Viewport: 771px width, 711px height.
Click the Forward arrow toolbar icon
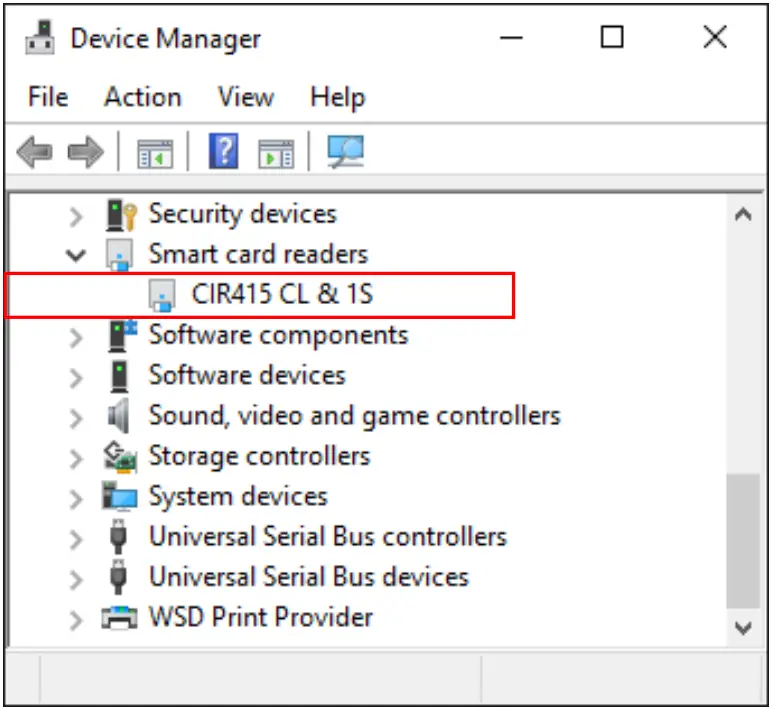85,153
